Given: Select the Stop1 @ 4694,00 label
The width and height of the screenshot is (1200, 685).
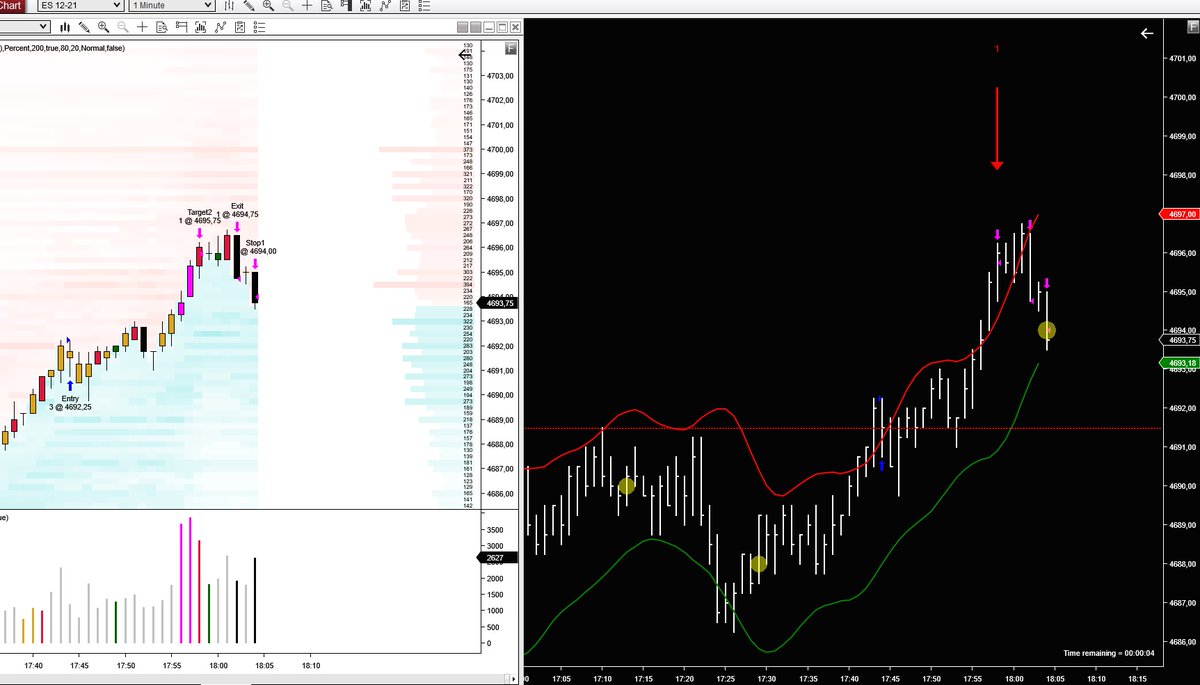Looking at the screenshot, I should point(256,247).
